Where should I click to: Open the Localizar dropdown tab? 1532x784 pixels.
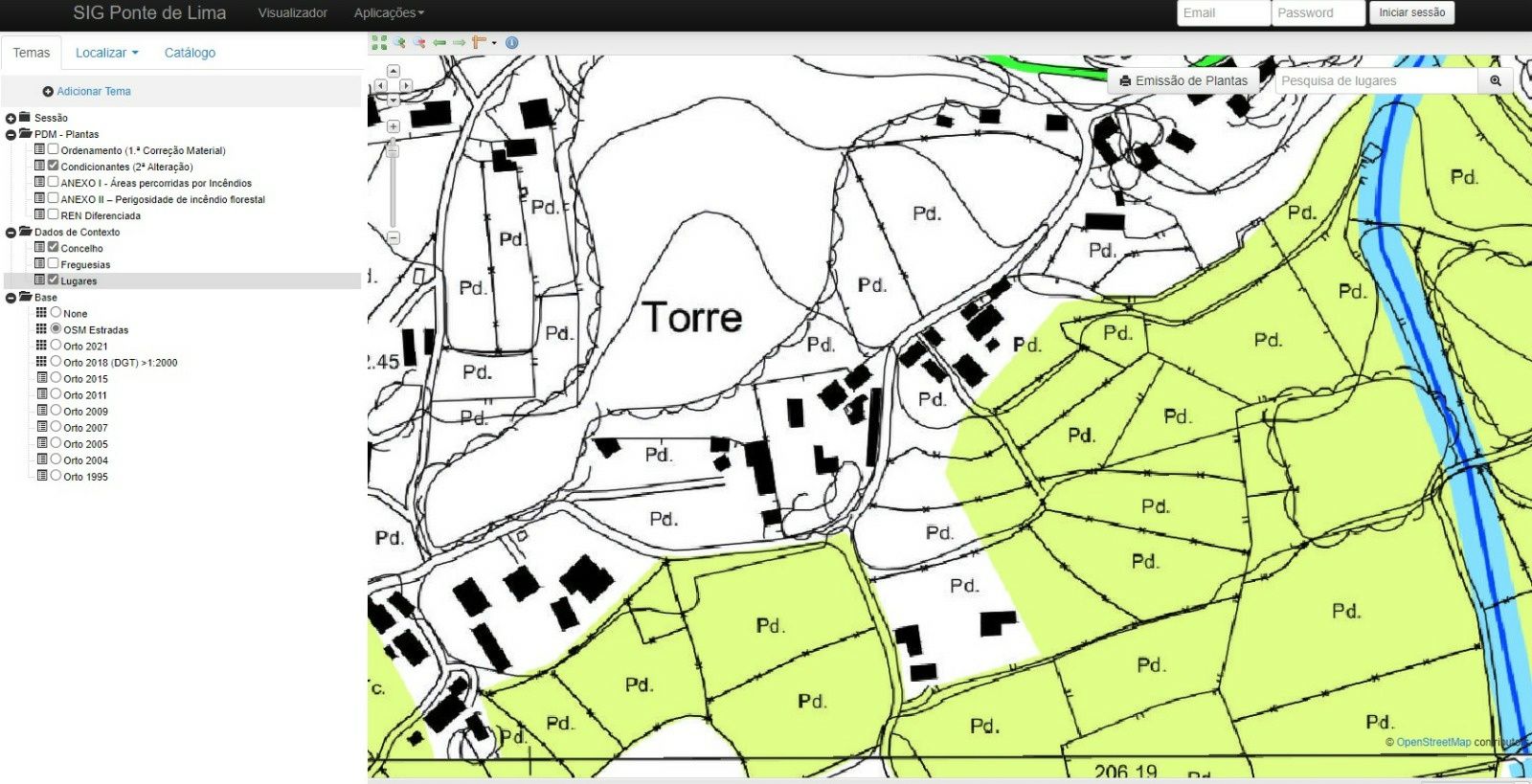[x=107, y=53]
